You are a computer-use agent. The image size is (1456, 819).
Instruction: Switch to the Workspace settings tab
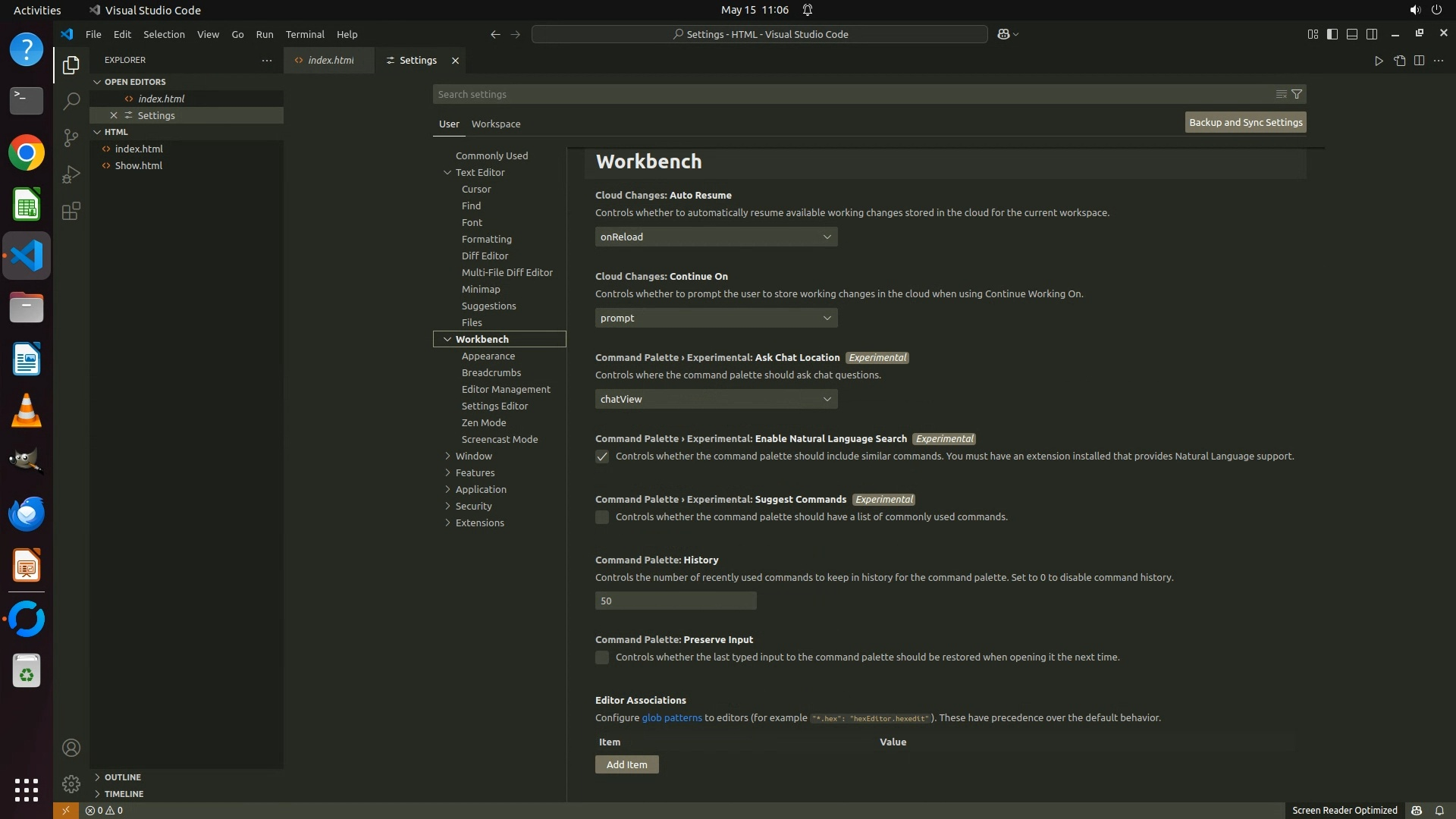point(495,124)
